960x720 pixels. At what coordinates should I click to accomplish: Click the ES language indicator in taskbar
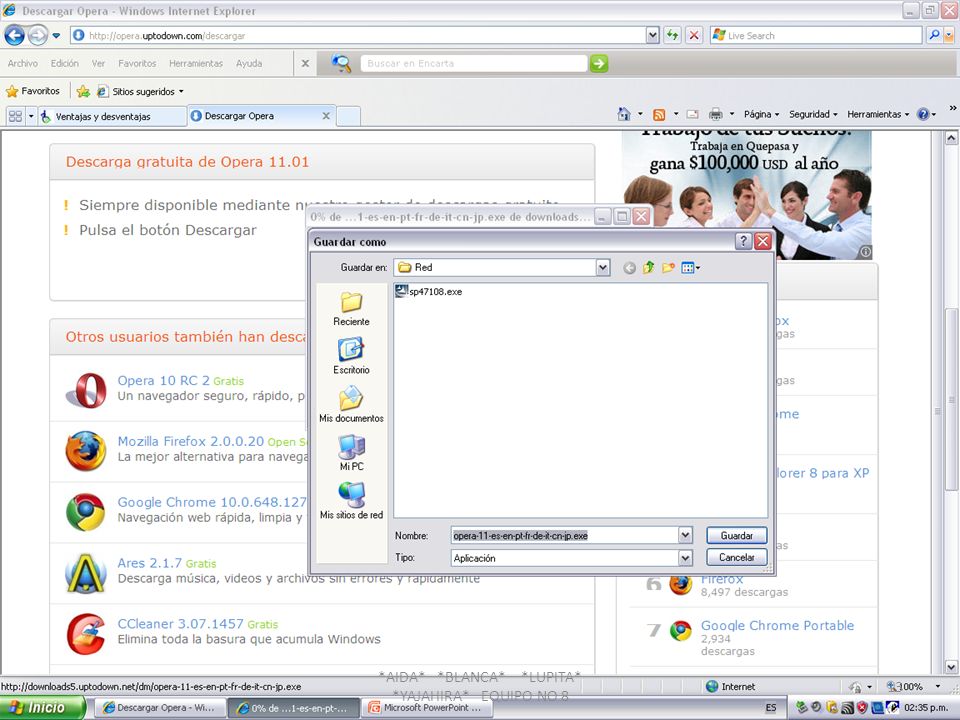pyautogui.click(x=771, y=708)
